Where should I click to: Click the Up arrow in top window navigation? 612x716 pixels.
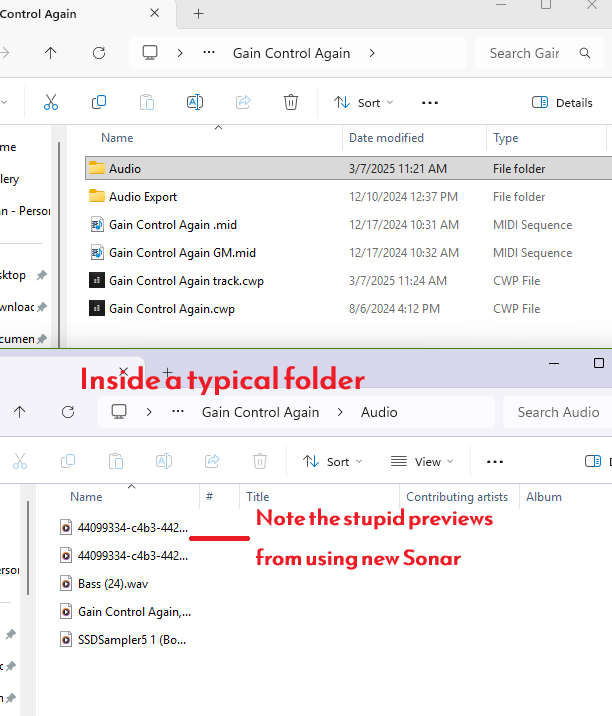pos(51,53)
